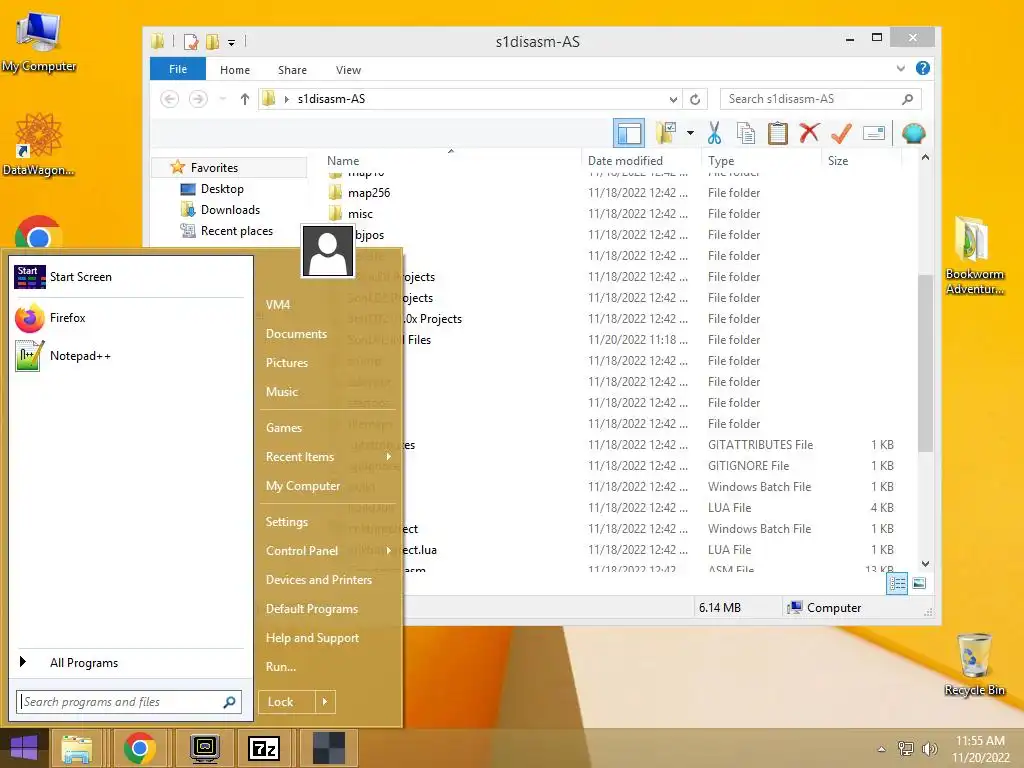The image size is (1024, 768).
Task: Open Downloads in Favorites
Action: coord(230,210)
